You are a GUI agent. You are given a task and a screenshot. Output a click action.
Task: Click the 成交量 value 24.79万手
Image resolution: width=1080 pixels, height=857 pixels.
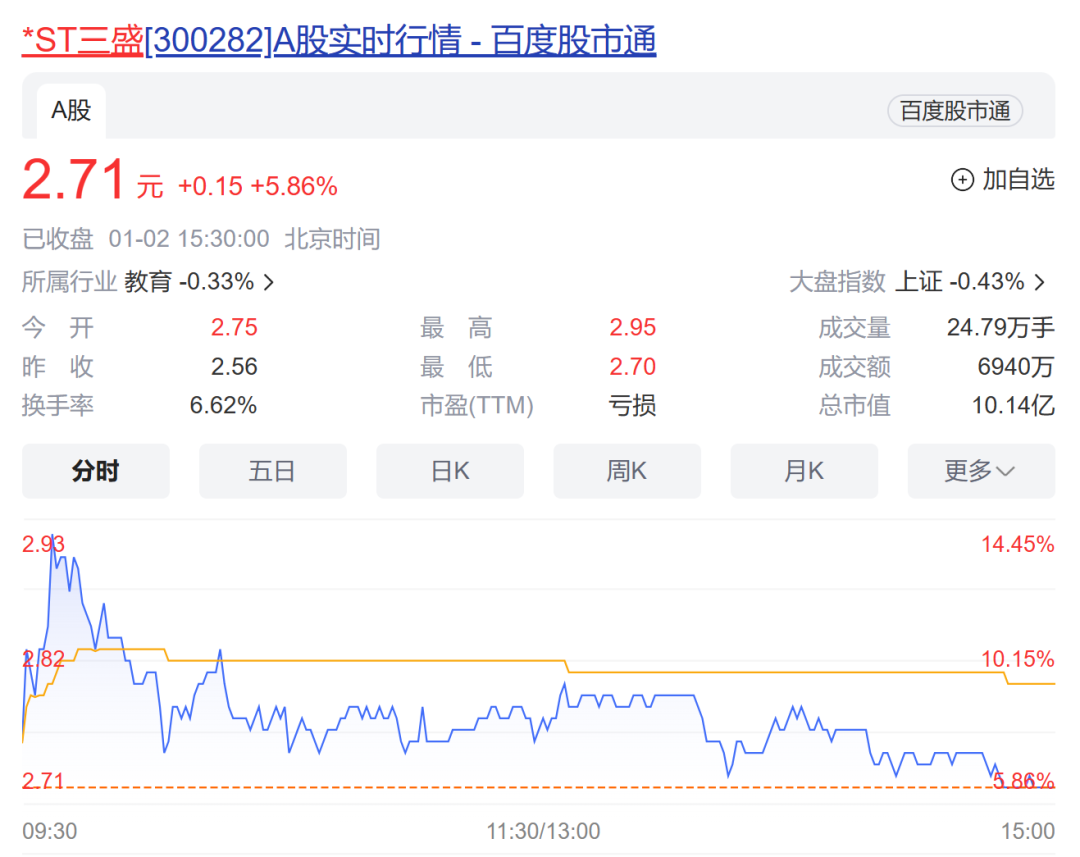coord(1000,327)
